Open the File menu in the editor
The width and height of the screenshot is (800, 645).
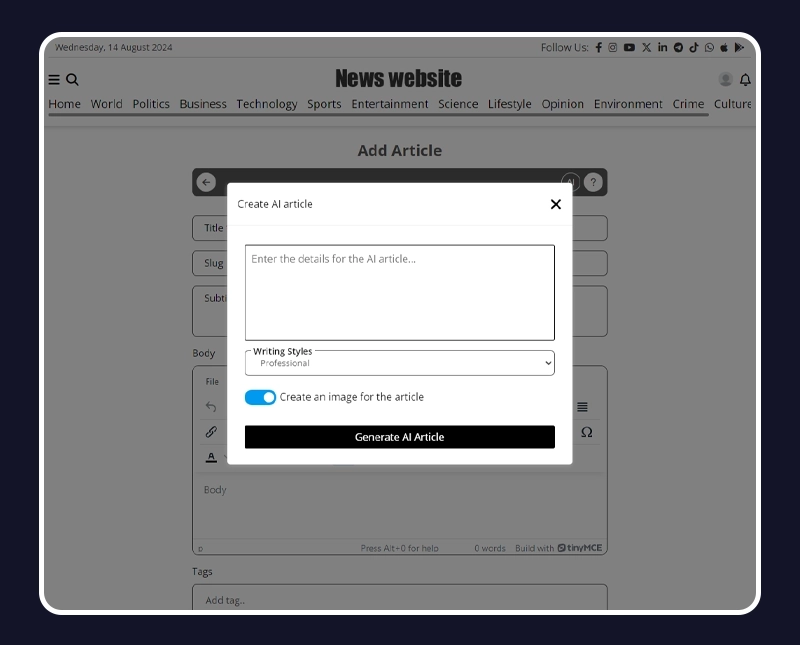(x=211, y=381)
